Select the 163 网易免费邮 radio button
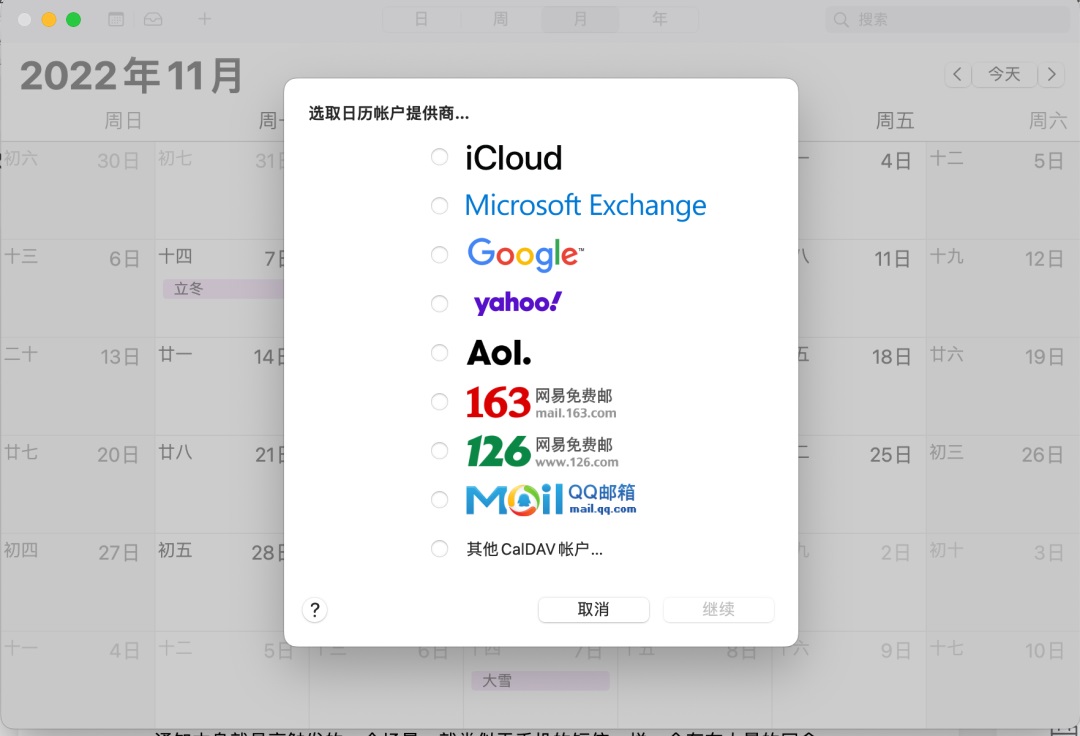1080x736 pixels. [x=439, y=401]
